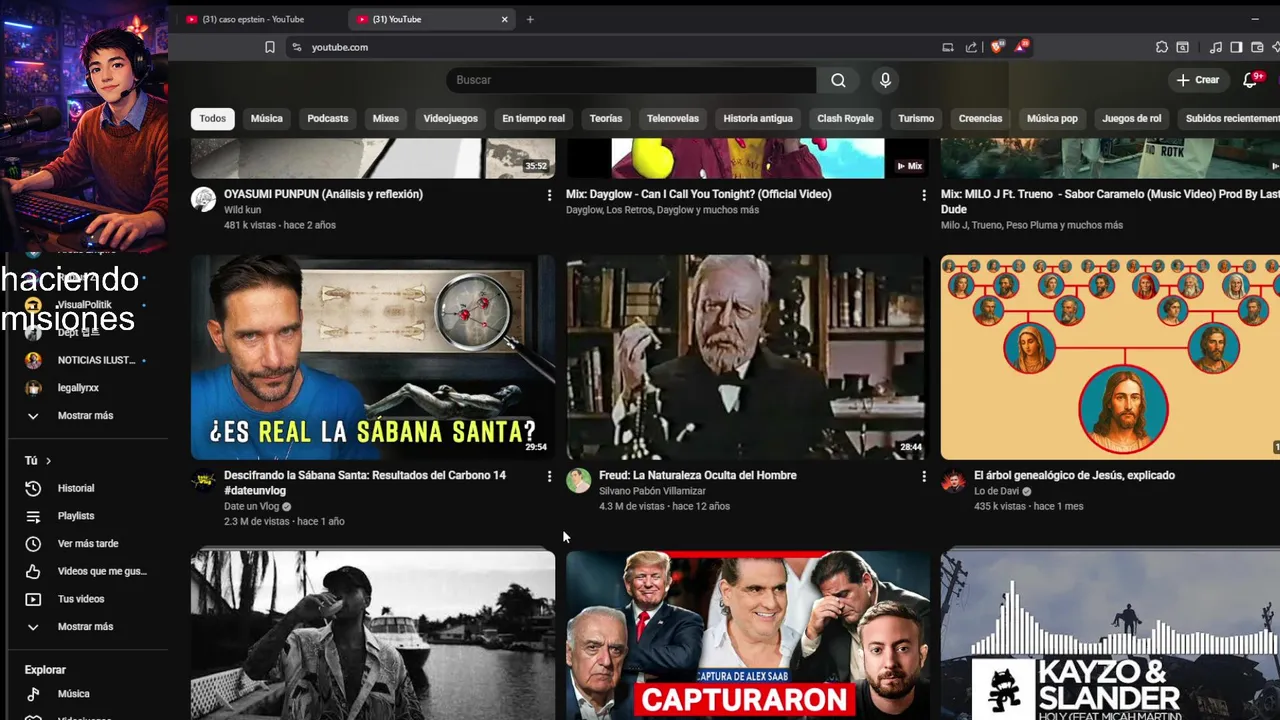Open options menu for Freud video
Screen dimensions: 1280x720
coord(924,477)
